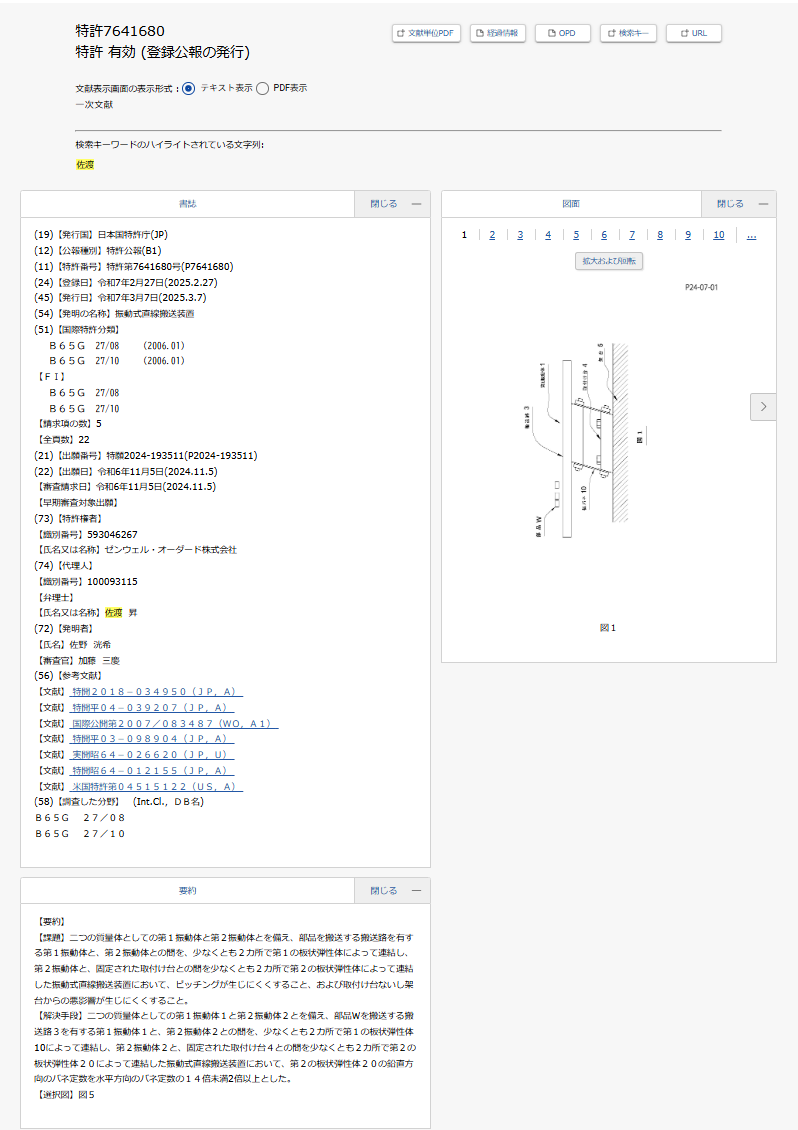Click the highlighted 佐渡 in the attorney name
This screenshot has width=798, height=1130.
pos(114,613)
